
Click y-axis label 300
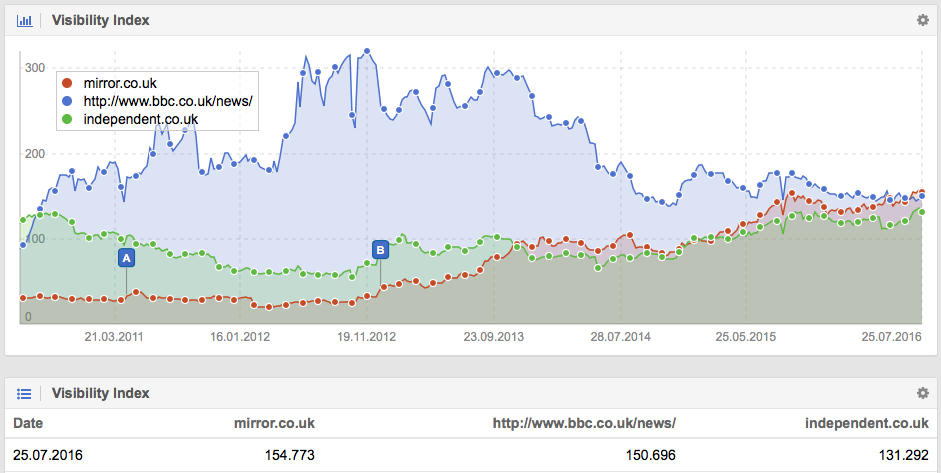pos(35,68)
